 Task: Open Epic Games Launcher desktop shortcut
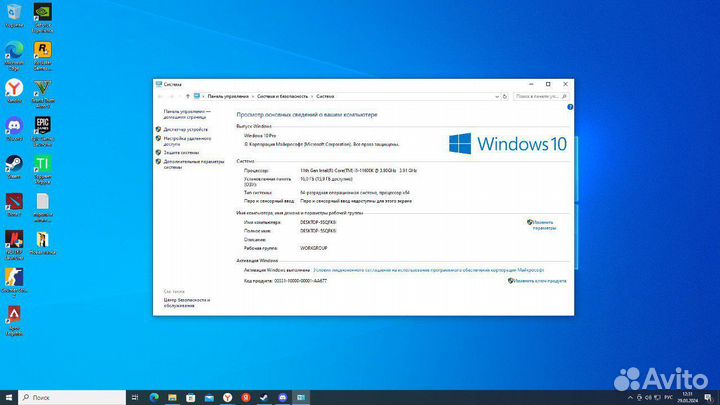(43, 131)
